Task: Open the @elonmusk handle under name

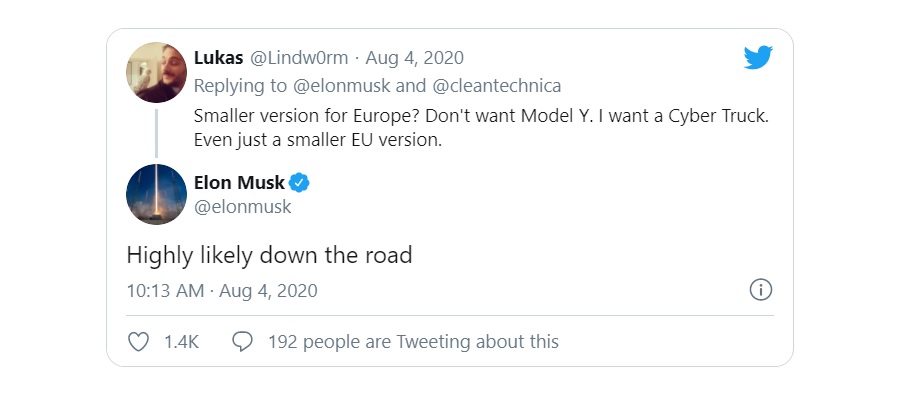Action: 242,207
